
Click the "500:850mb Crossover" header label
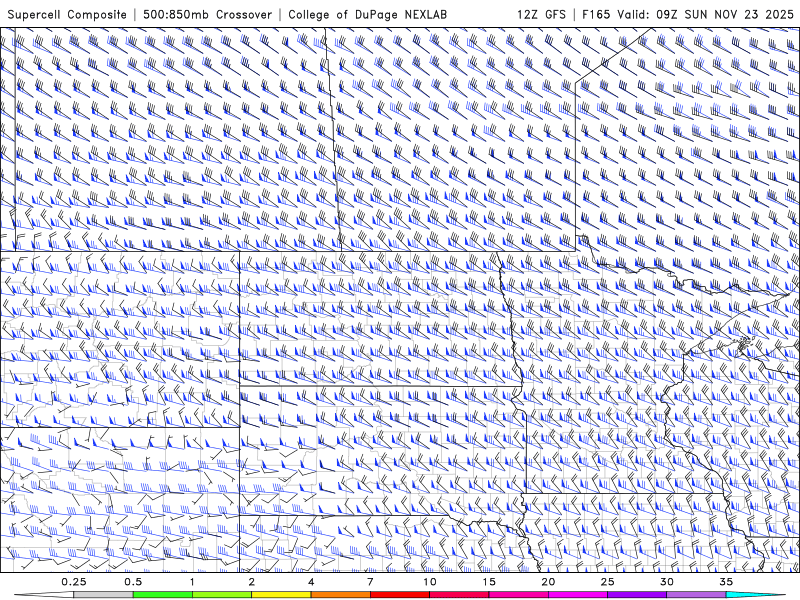click(208, 15)
